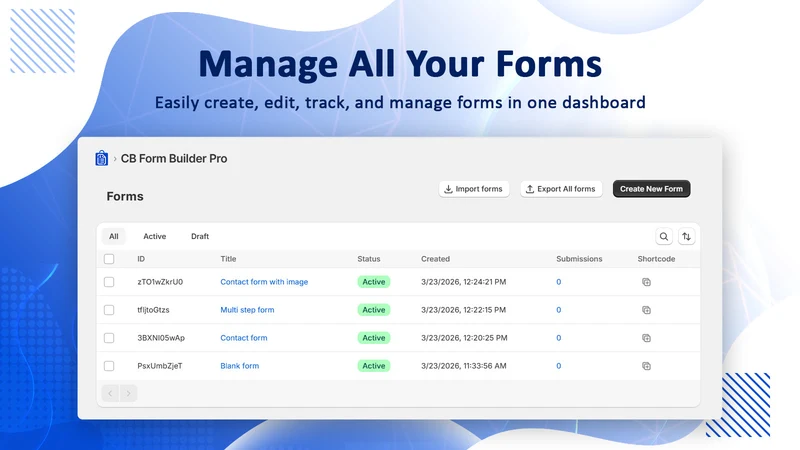Check the tfIjtoGtzs row checkbox

[x=109, y=310]
